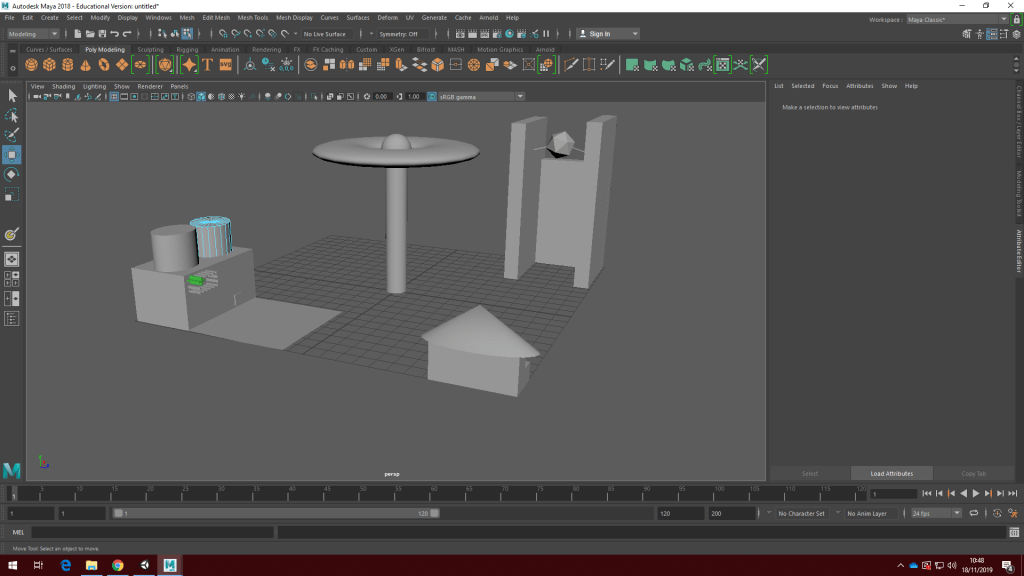Select the polygon Type text tool
Image resolution: width=1024 pixels, height=576 pixels.
[x=208, y=65]
